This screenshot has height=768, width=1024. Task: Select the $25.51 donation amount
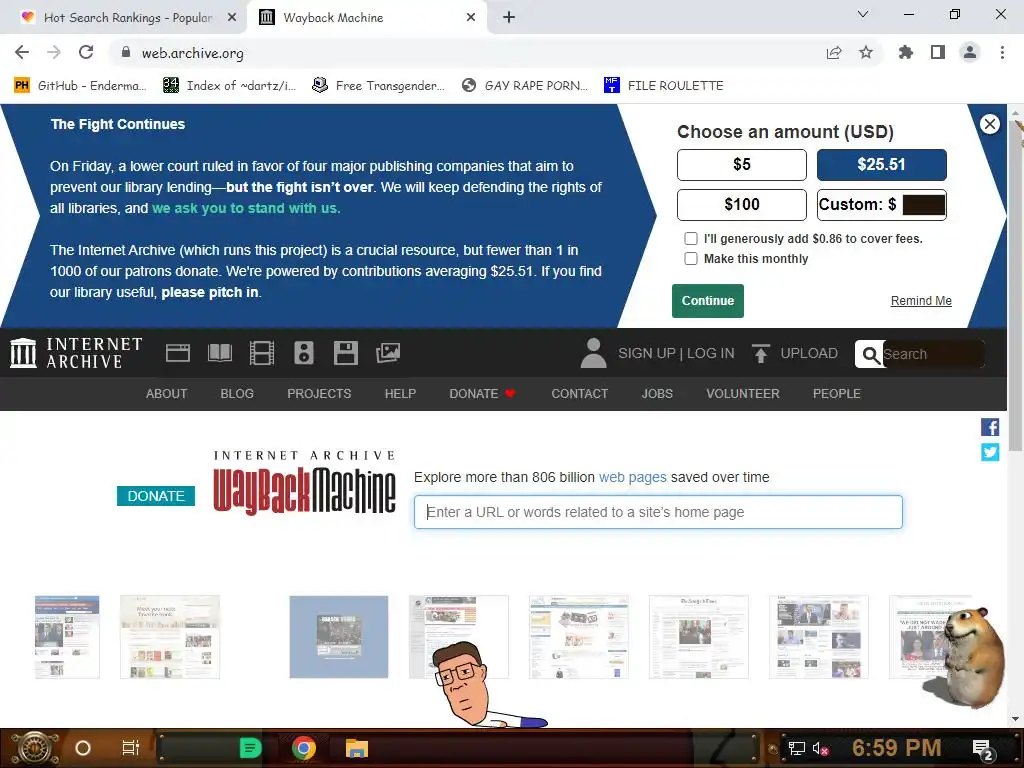pos(882,165)
